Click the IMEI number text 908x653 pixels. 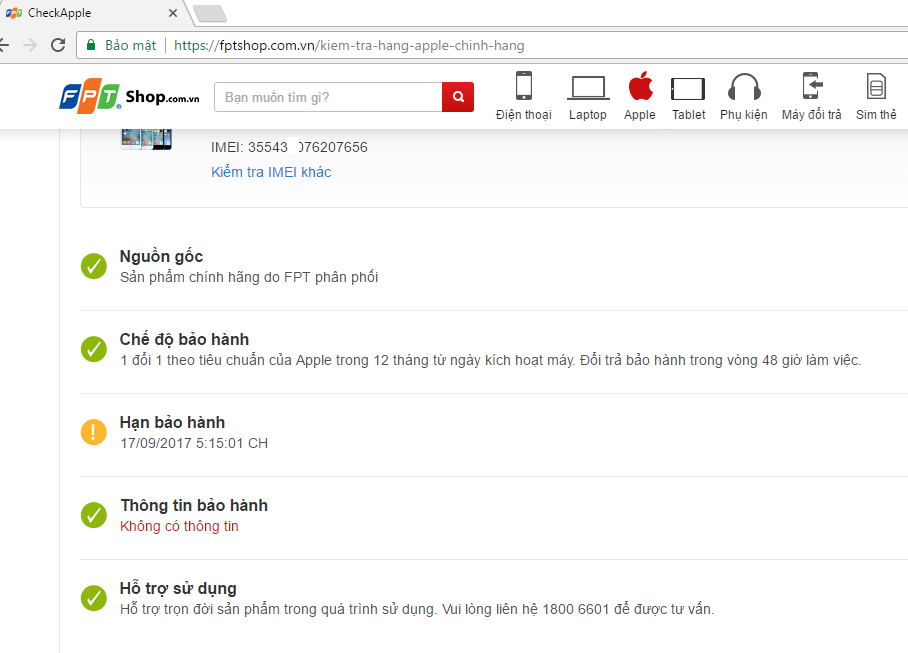click(x=289, y=147)
